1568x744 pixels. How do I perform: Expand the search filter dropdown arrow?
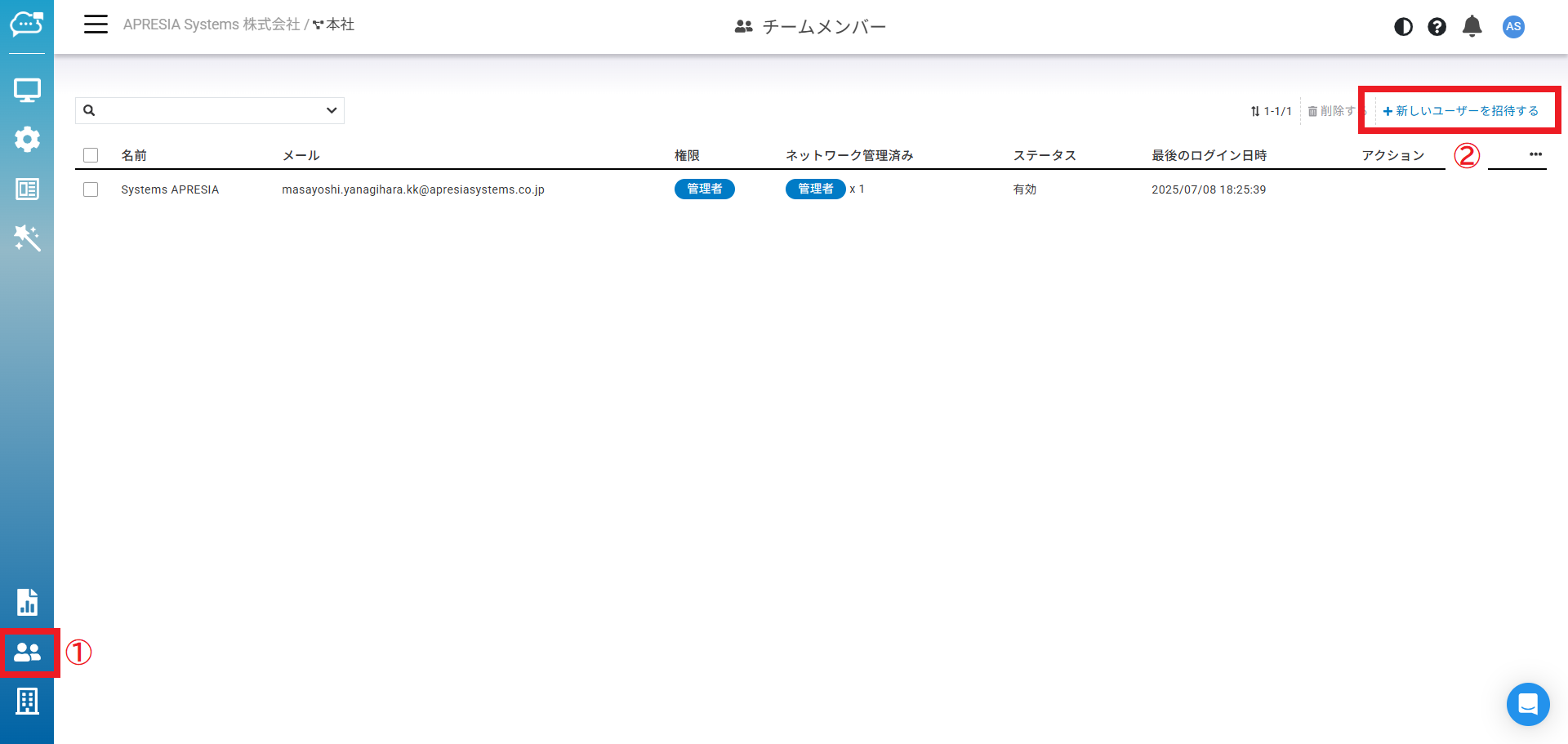click(x=332, y=110)
